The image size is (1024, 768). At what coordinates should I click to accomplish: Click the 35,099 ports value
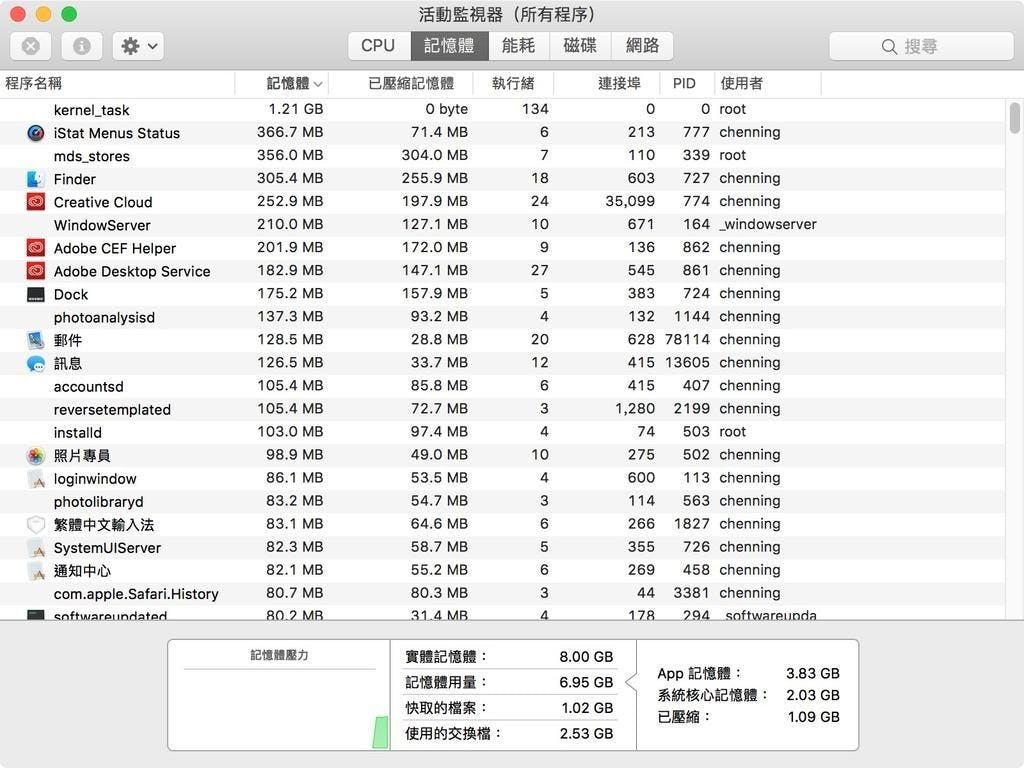[630, 201]
